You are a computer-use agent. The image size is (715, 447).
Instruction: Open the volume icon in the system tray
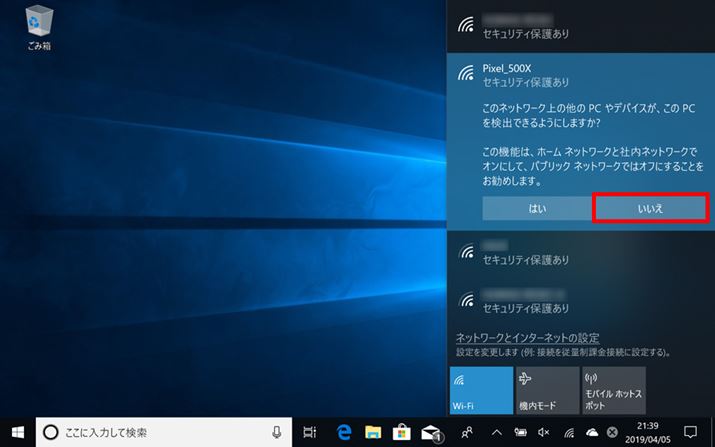[x=544, y=431]
